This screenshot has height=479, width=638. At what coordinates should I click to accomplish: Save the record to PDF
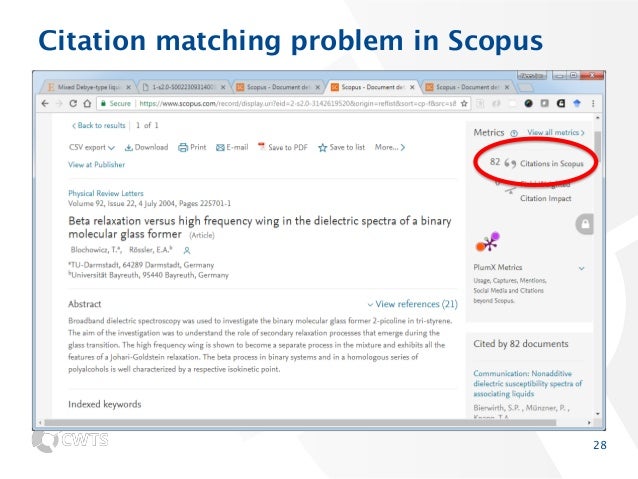[283, 147]
